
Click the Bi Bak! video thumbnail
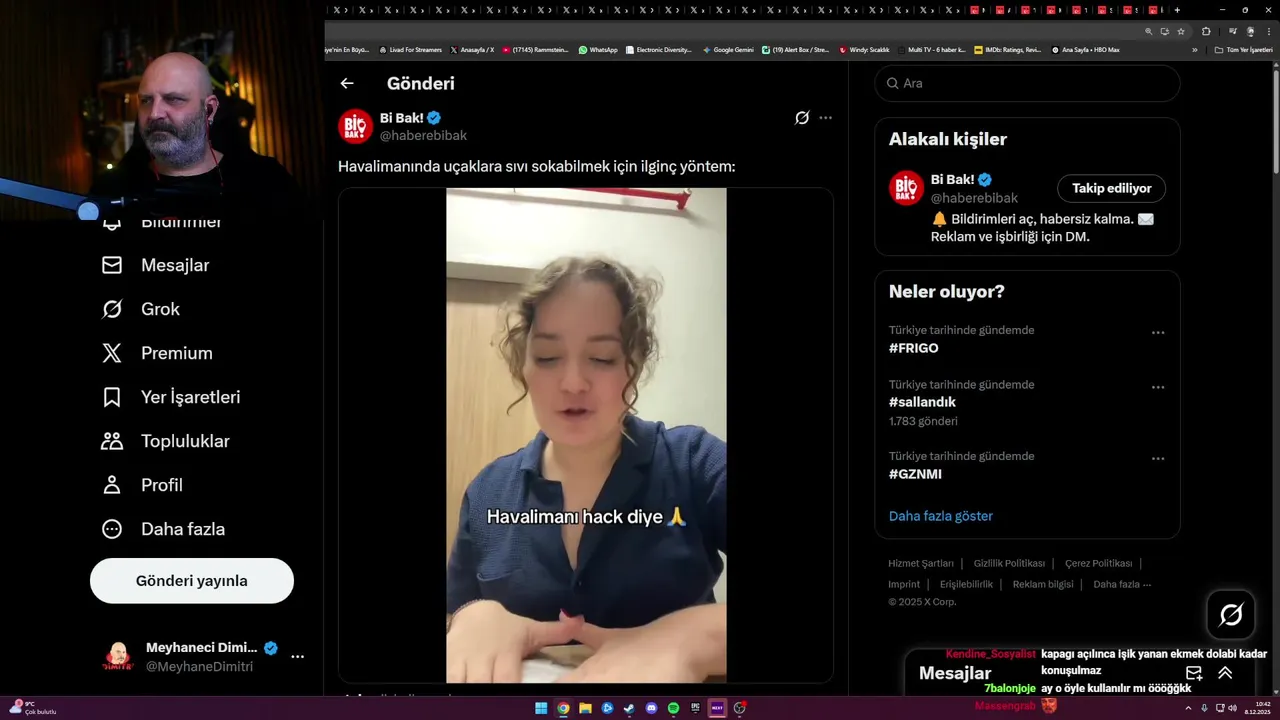click(586, 435)
